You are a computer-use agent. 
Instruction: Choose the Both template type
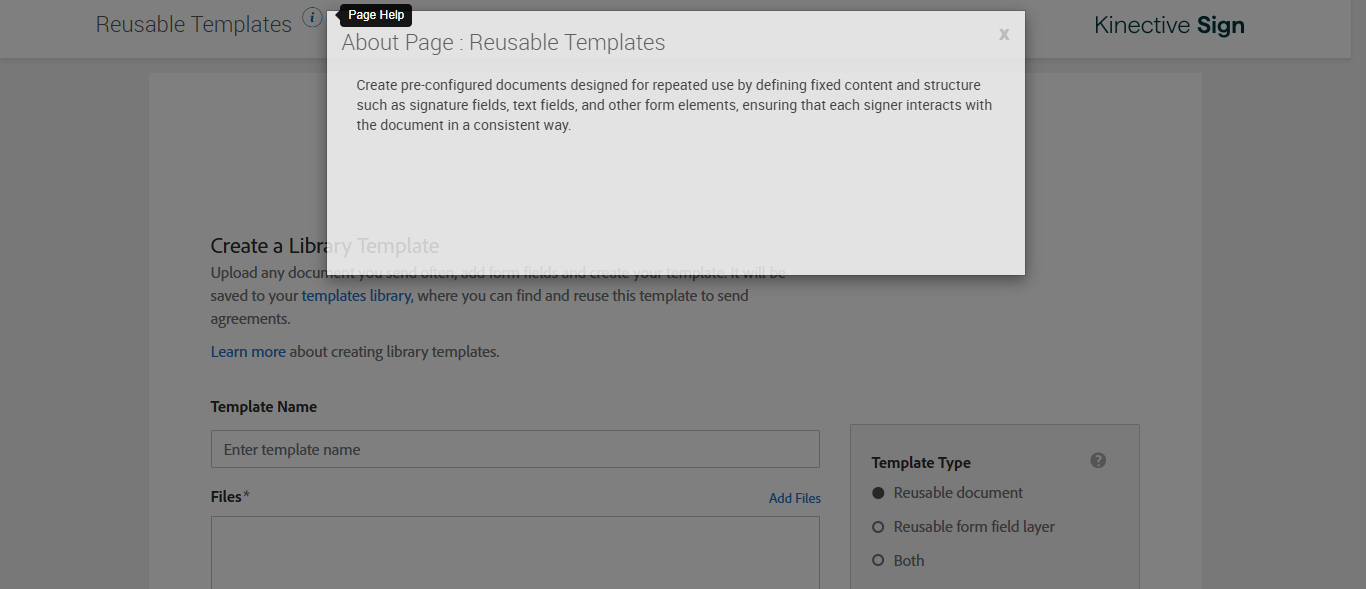(879, 561)
